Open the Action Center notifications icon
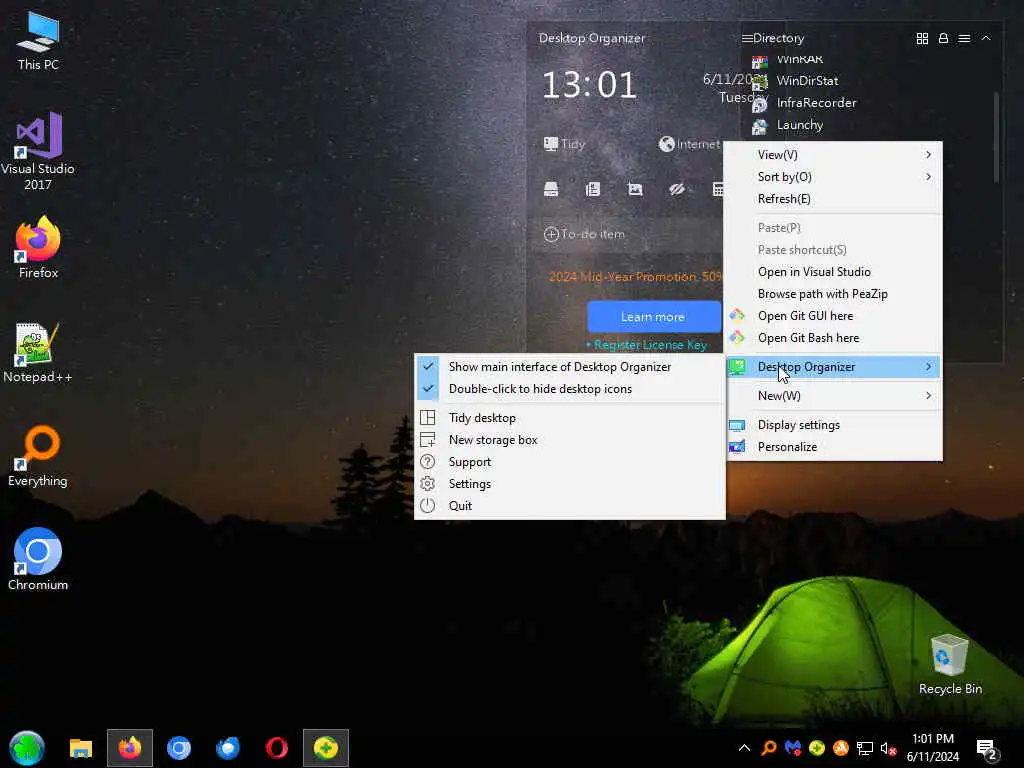This screenshot has height=768, width=1024. (x=986, y=748)
